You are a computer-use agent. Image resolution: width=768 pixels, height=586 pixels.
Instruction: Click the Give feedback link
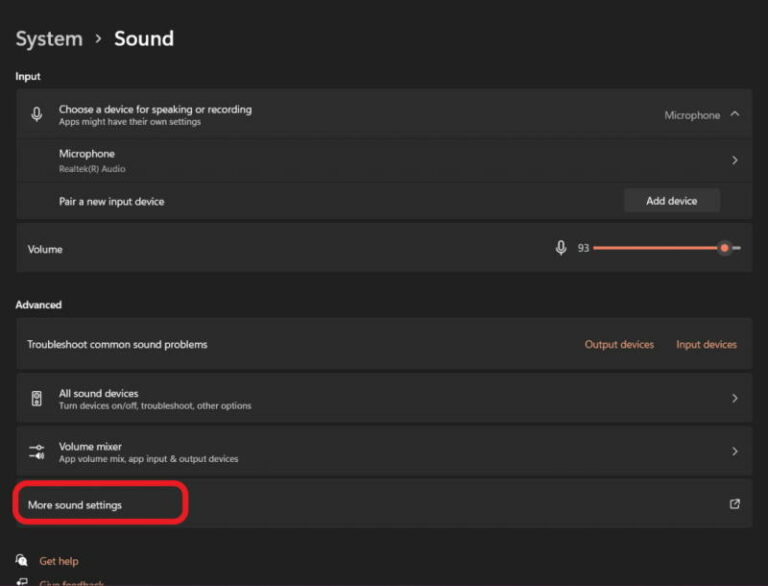(x=71, y=582)
